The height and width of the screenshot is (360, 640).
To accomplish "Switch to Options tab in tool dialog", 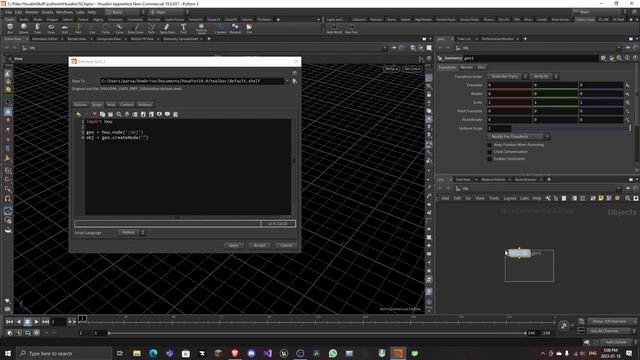I will pos(80,104).
